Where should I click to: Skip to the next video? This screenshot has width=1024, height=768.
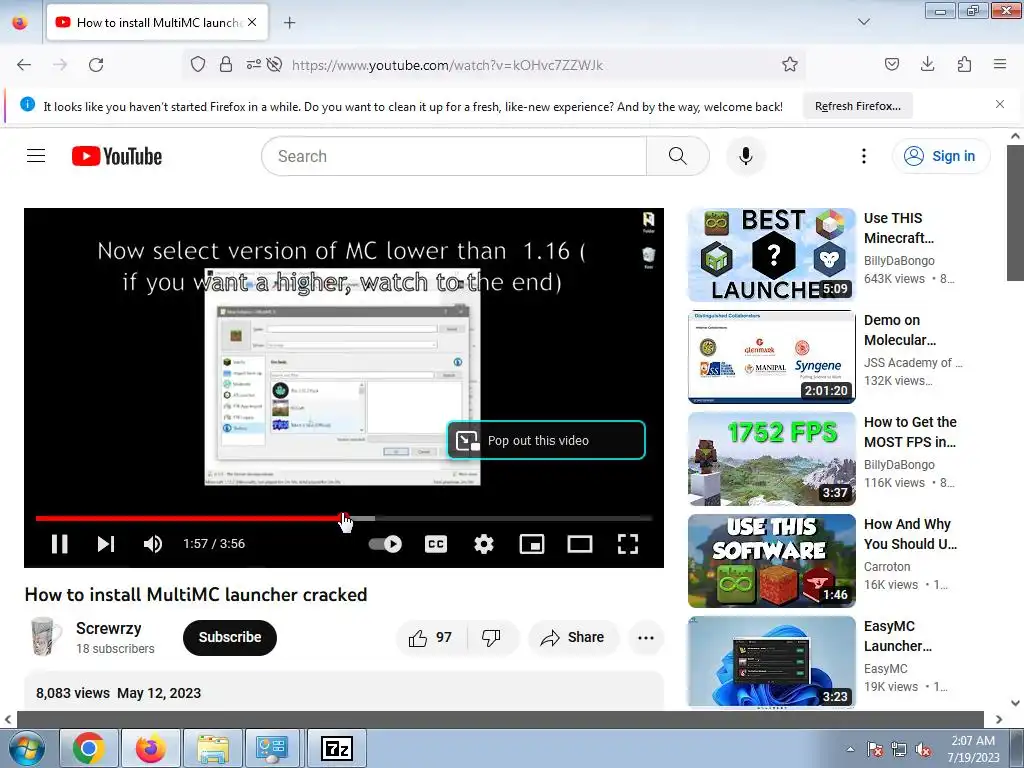pos(106,543)
